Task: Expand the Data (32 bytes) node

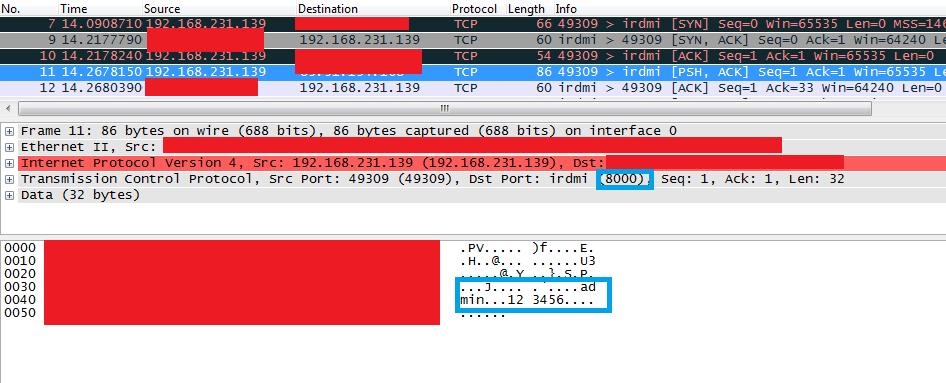Action: tap(9, 195)
